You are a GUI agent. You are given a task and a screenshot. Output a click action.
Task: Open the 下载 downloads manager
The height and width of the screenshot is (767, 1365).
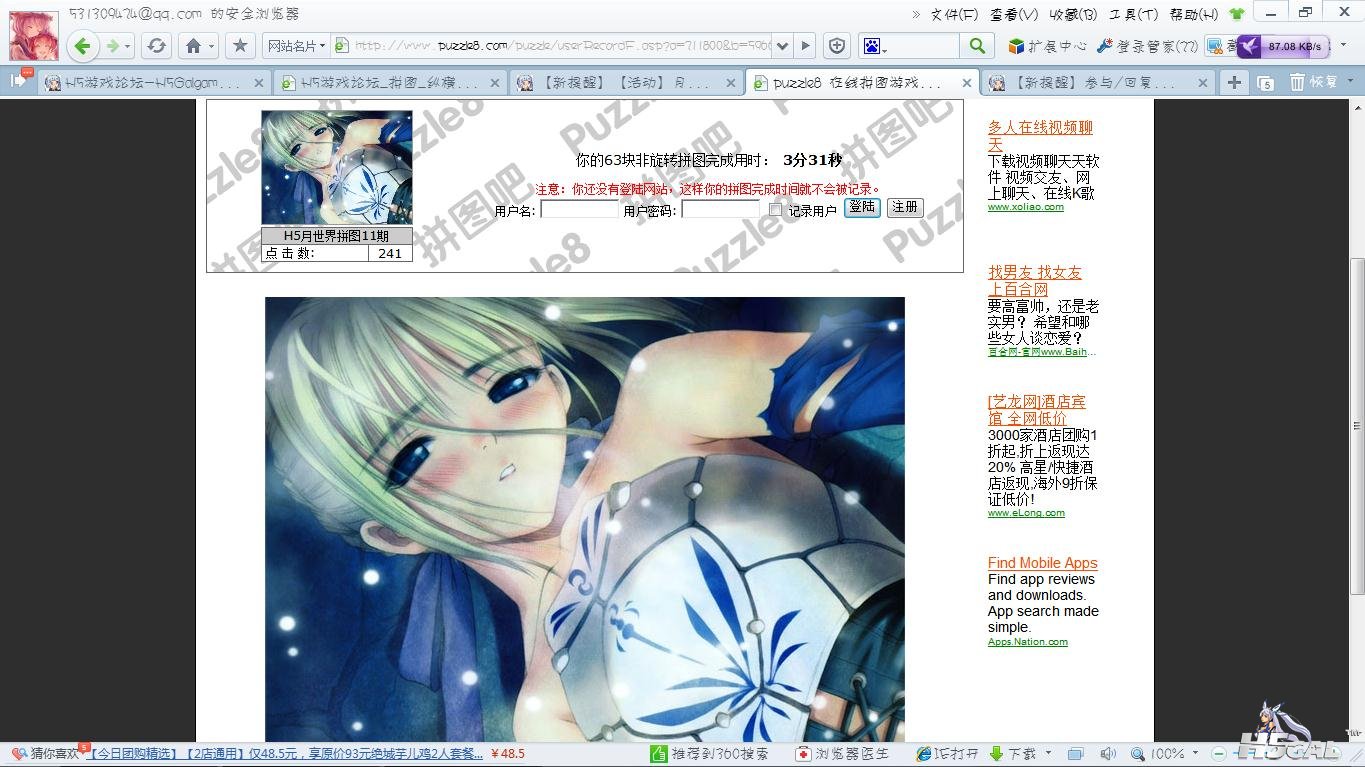tap(1013, 754)
